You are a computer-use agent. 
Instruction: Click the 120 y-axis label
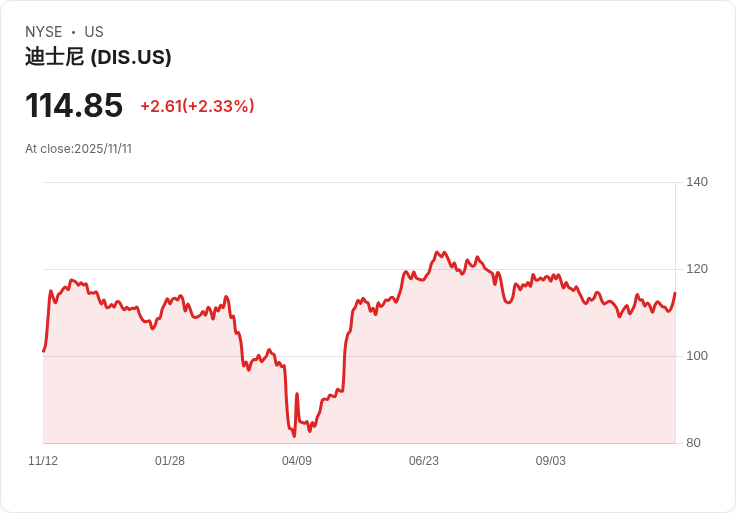tap(697, 269)
